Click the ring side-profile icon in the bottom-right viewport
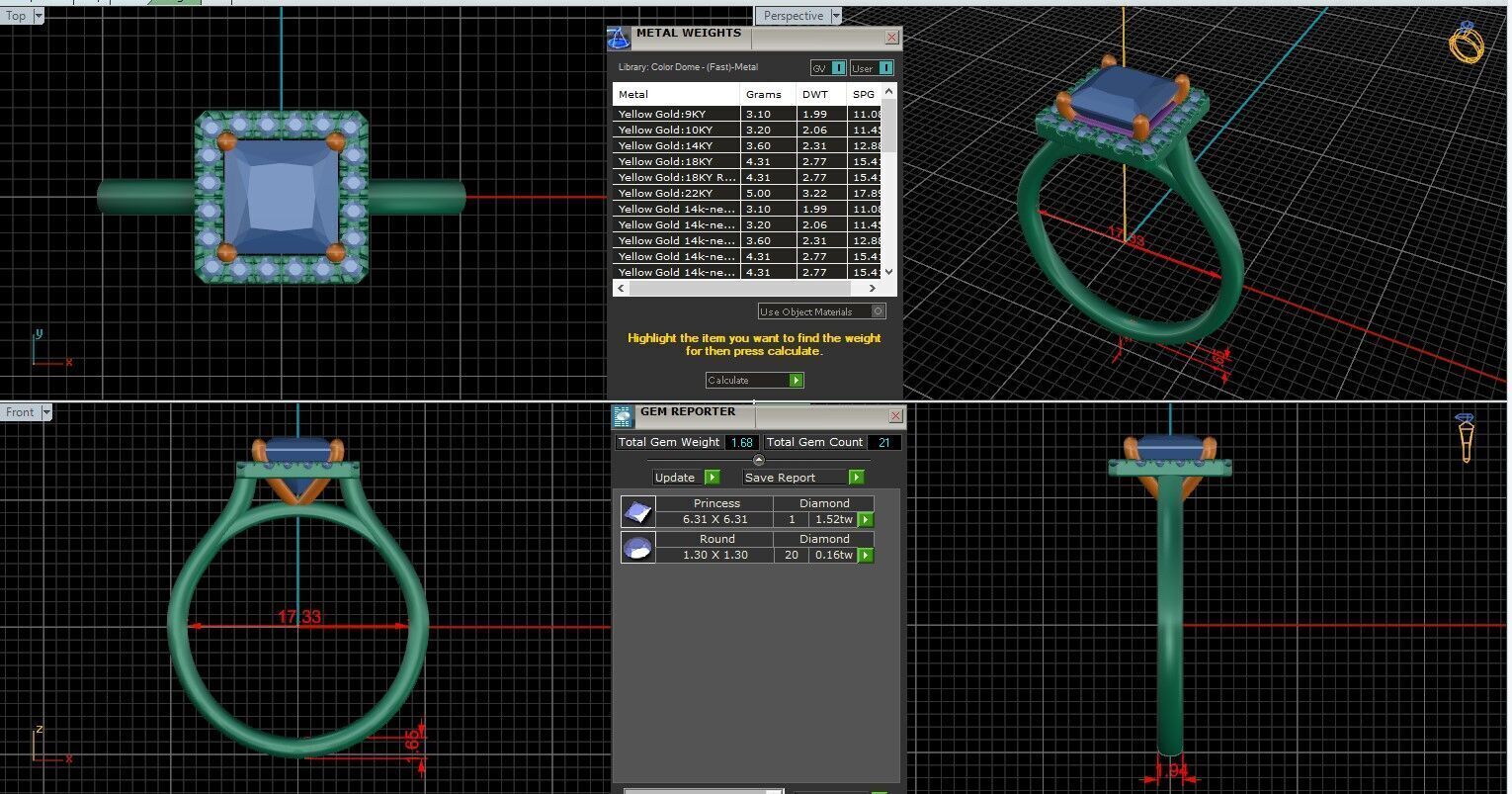1512x794 pixels. [1466, 437]
